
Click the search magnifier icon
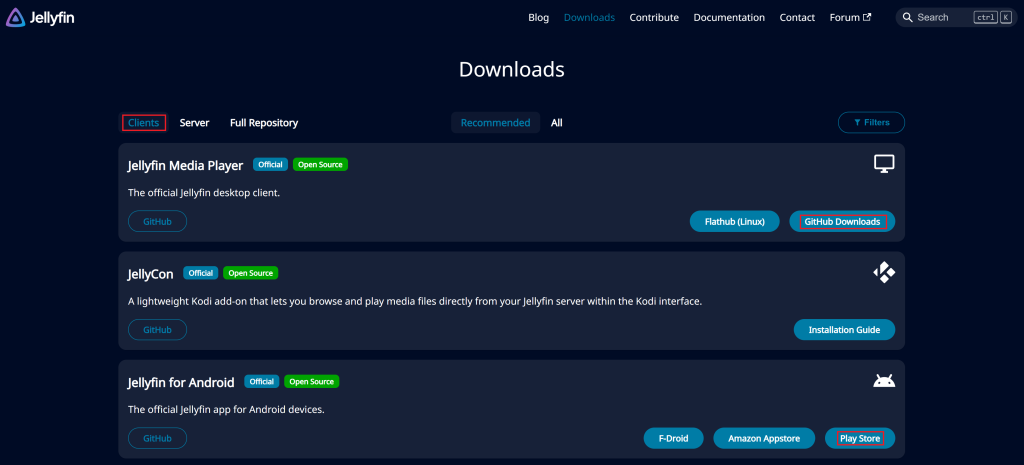tap(908, 18)
